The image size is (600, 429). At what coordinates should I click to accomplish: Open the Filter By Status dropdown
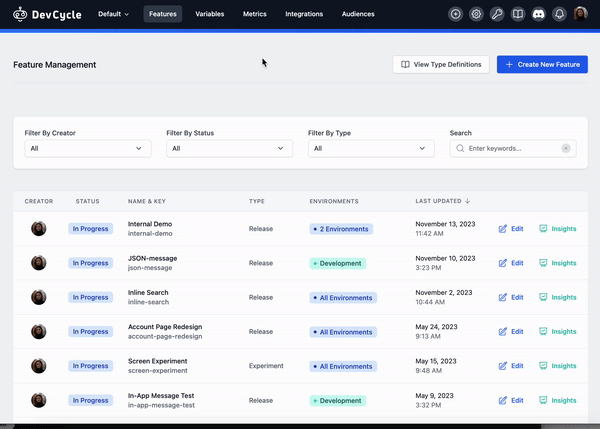click(229, 148)
